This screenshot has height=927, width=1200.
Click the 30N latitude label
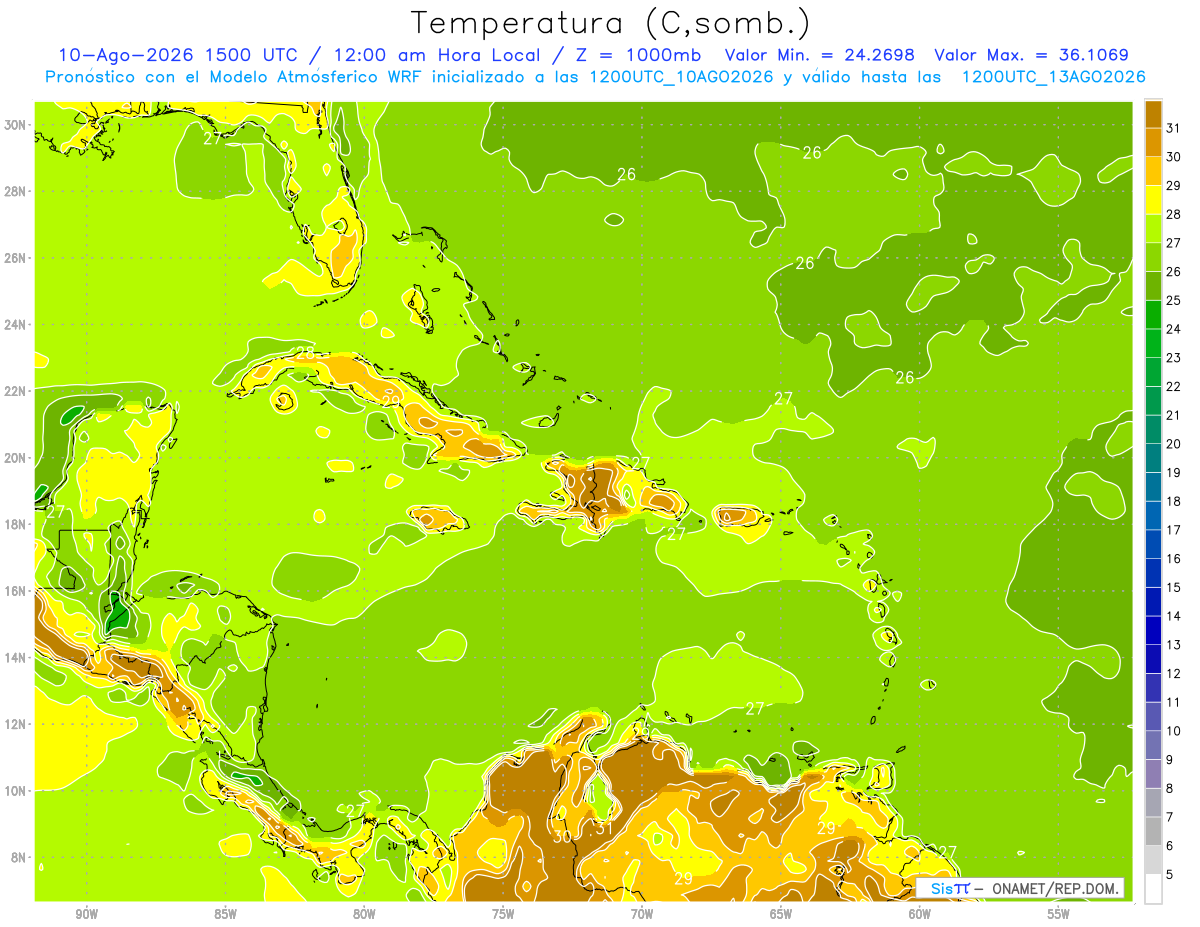[17, 124]
